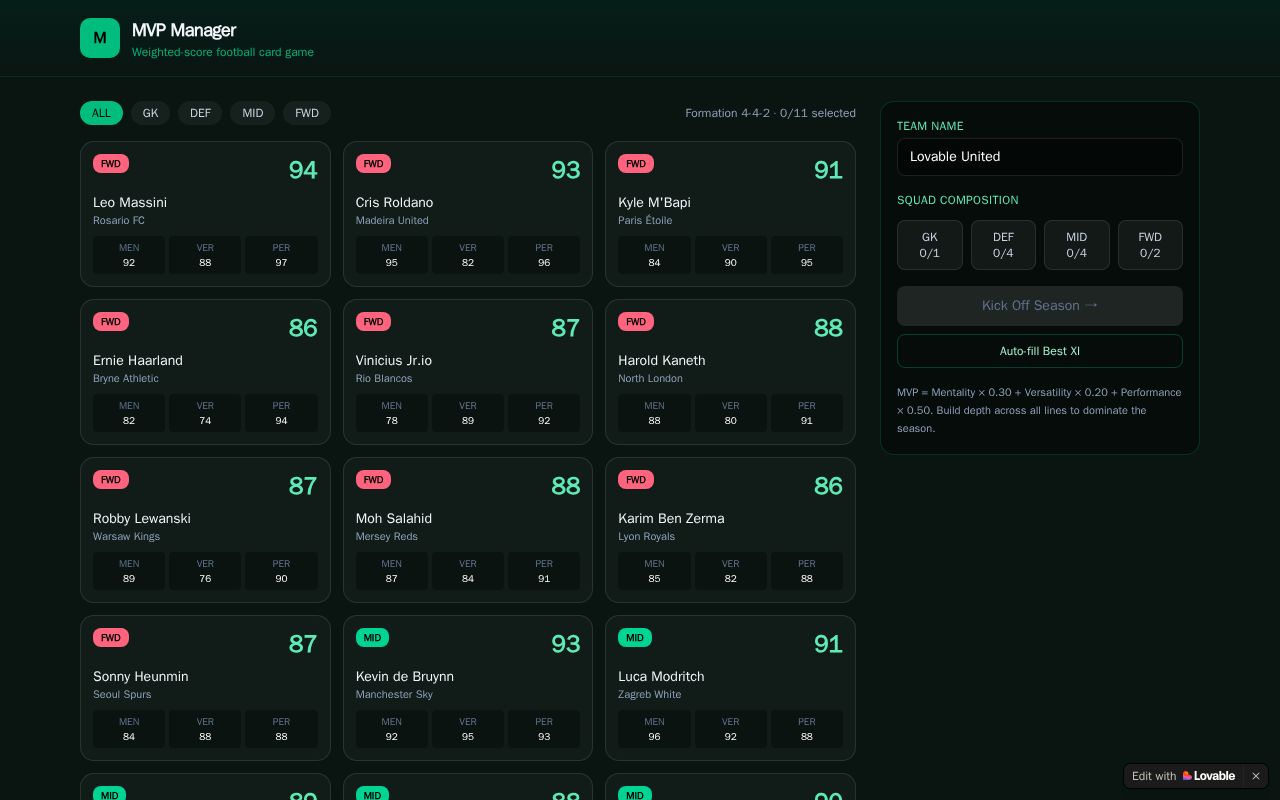
Task: Pick the Ernie Haarland card
Action: pyautogui.click(x=205, y=372)
